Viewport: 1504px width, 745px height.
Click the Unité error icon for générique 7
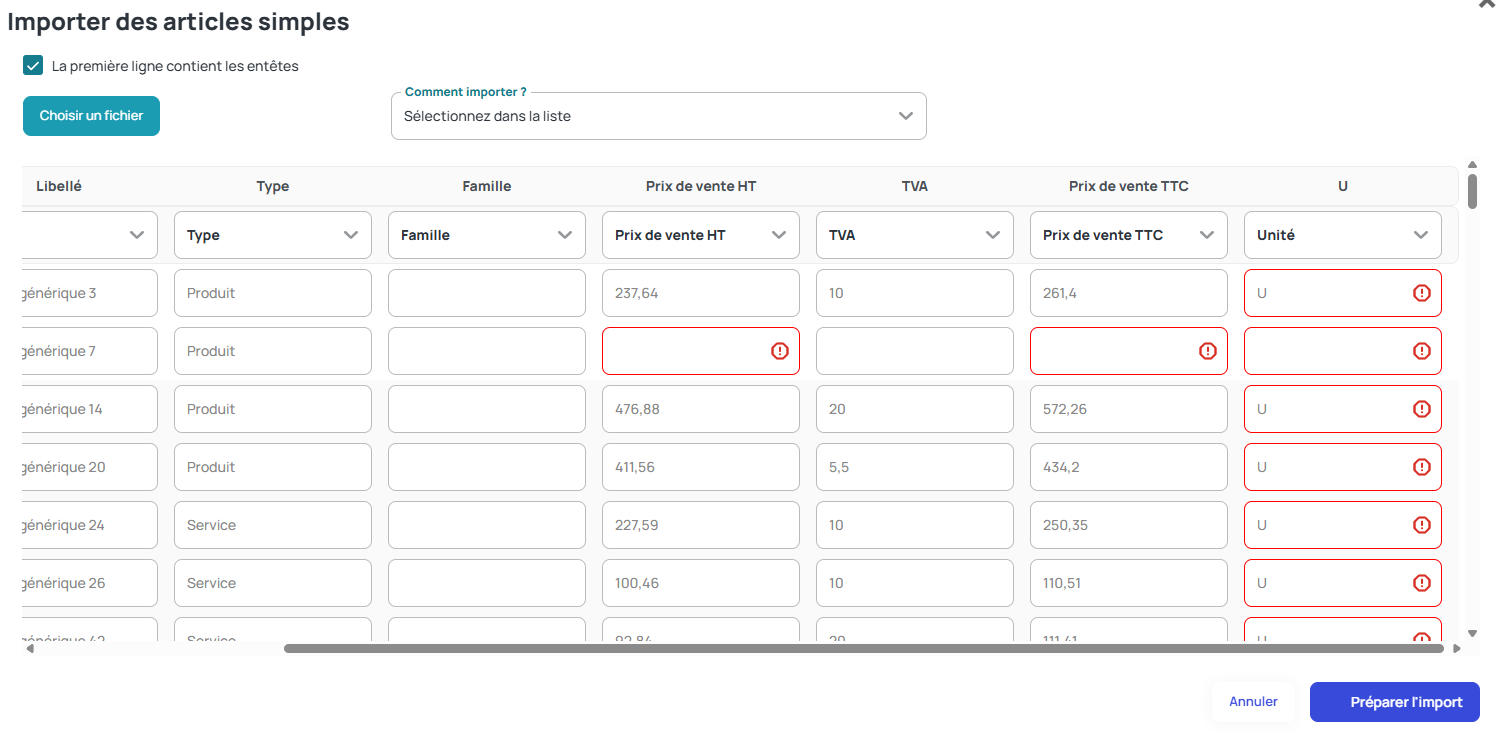point(1421,351)
